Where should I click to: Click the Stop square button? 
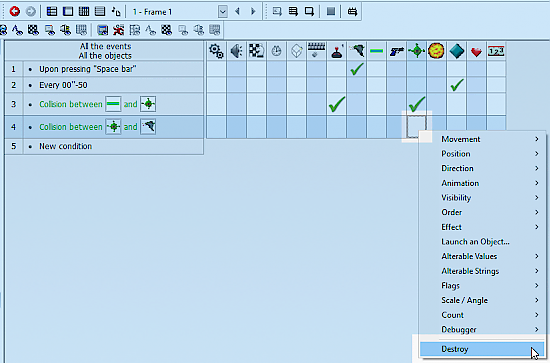(330, 12)
